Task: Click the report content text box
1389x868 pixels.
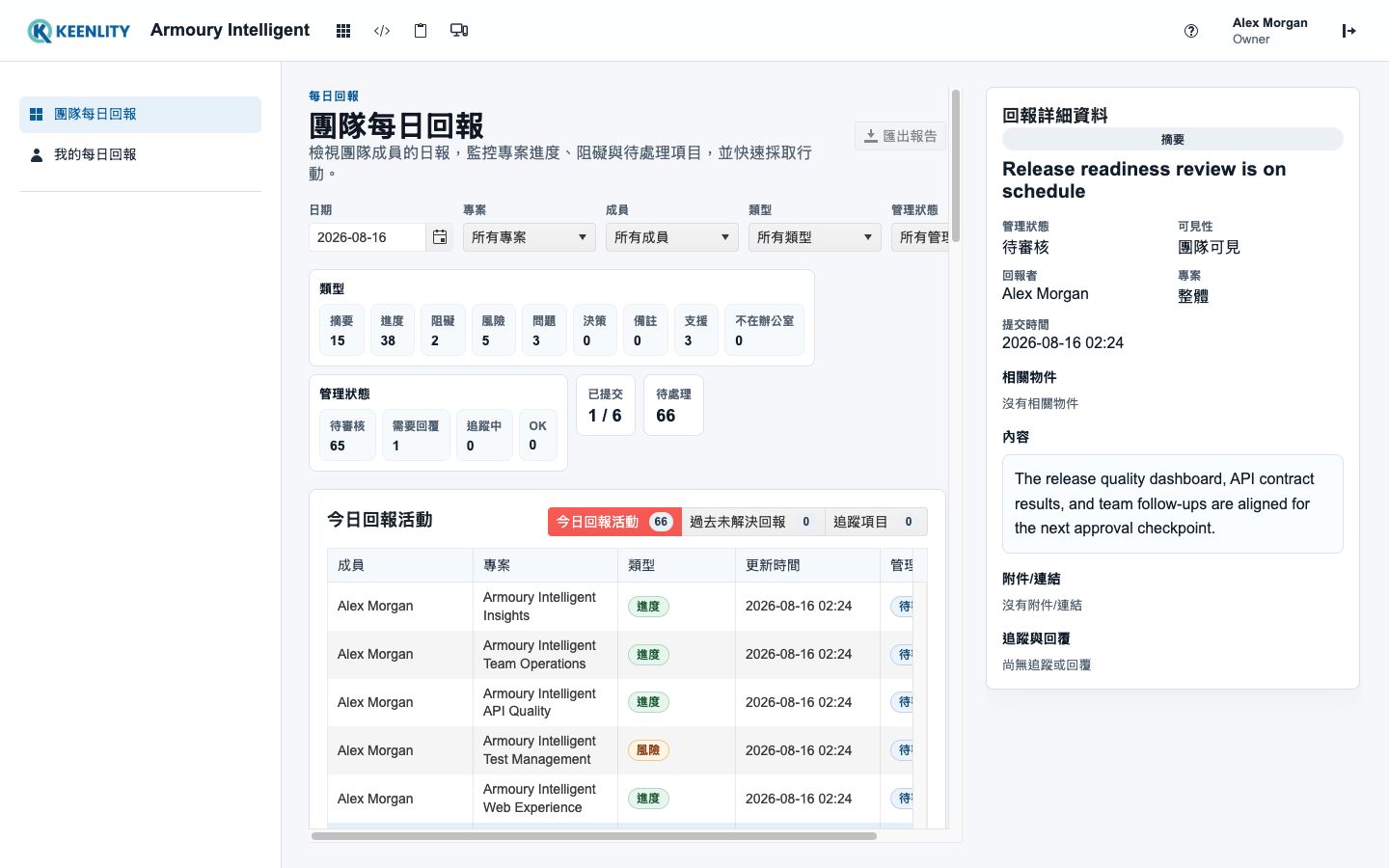Action: pyautogui.click(x=1173, y=504)
